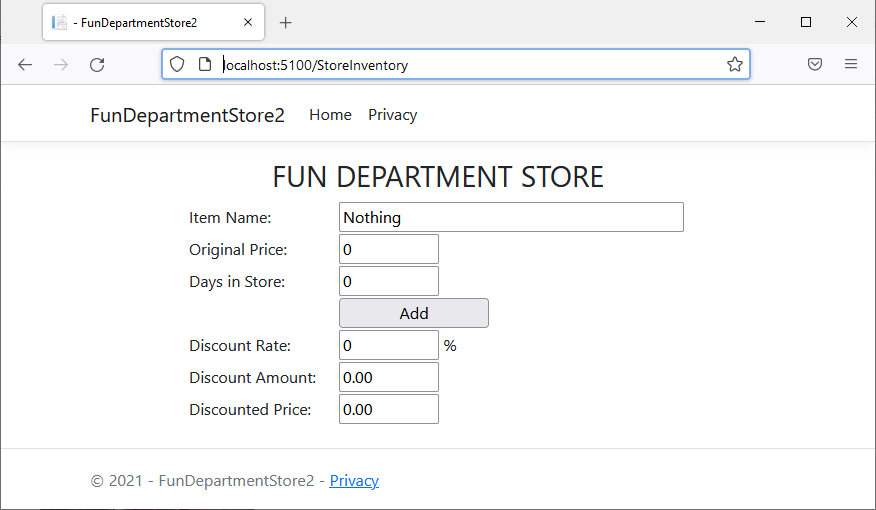Viewport: 876px width, 510px height.
Task: Click the Discount Rate input field
Action: click(389, 345)
